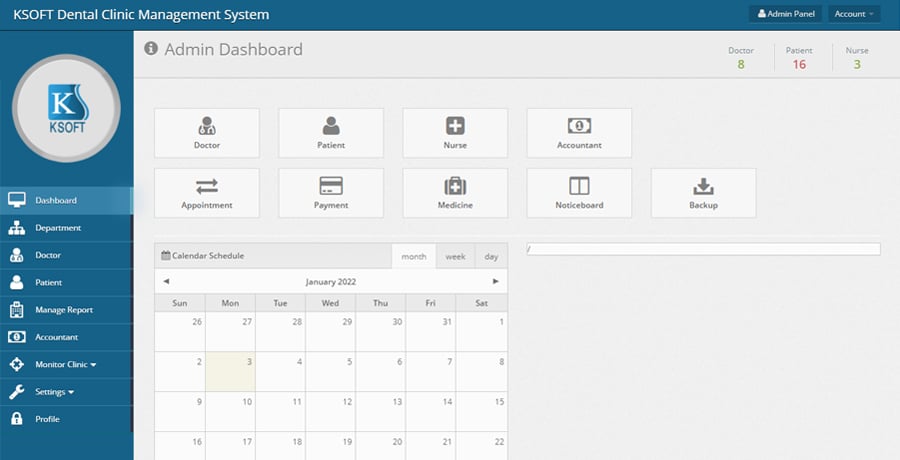Go to previous month in calendar

pyautogui.click(x=166, y=282)
